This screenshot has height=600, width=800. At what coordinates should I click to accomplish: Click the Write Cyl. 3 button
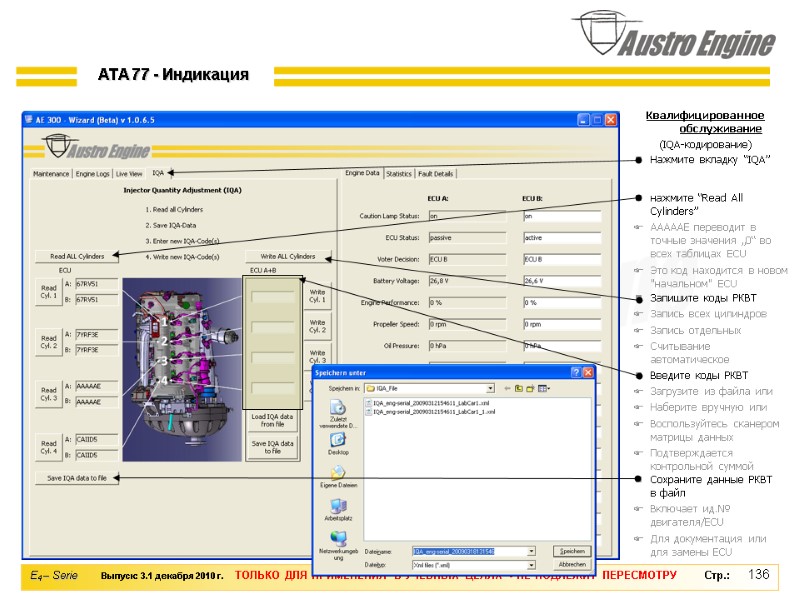[x=317, y=356]
